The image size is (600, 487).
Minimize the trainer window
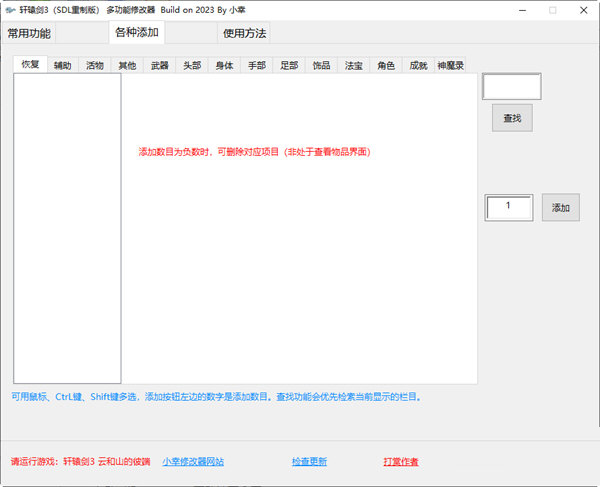click(x=522, y=10)
